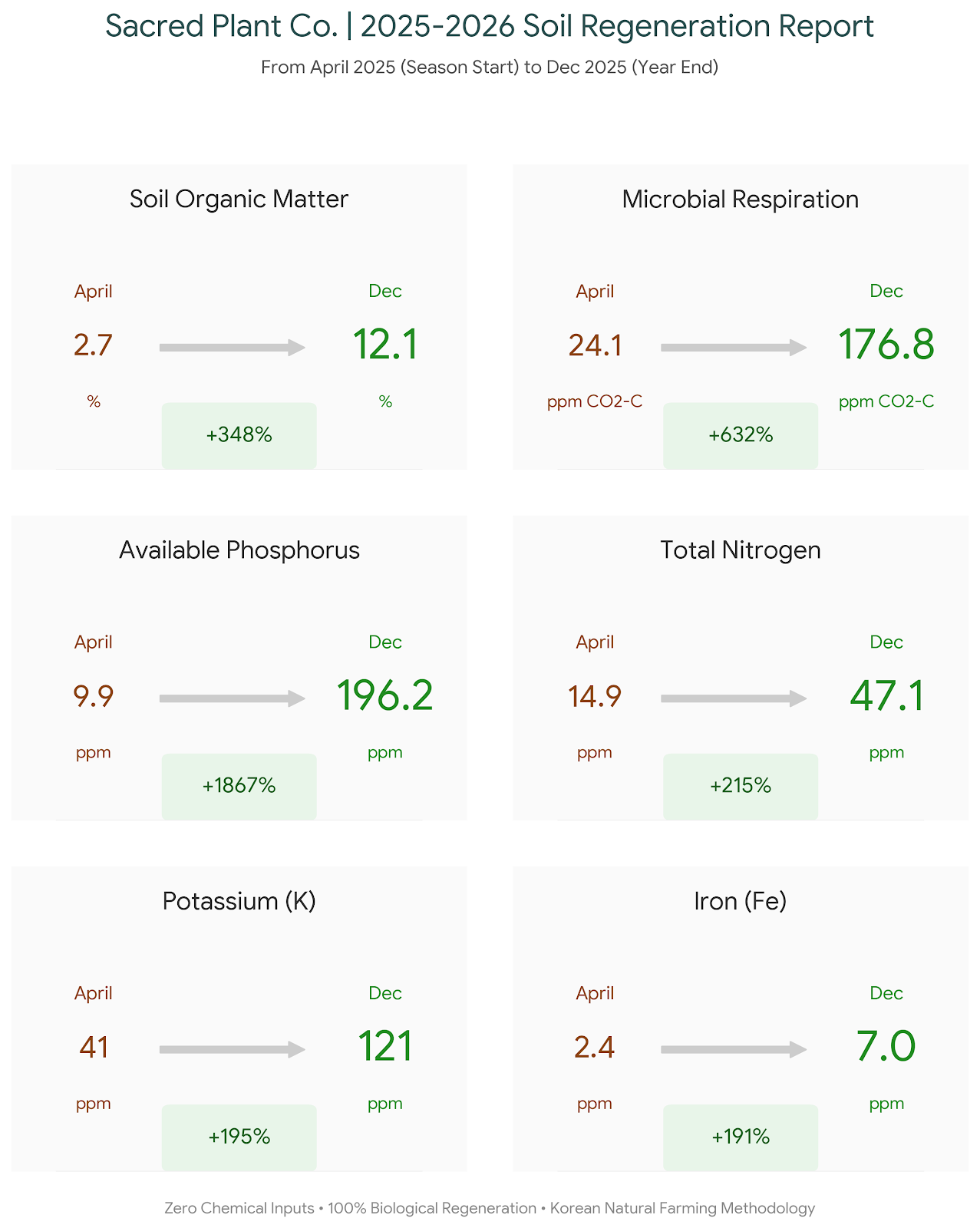Click the April to Dec 2025 subtitle
Image resolution: width=980 pixels, height=1228 pixels.
(490, 68)
